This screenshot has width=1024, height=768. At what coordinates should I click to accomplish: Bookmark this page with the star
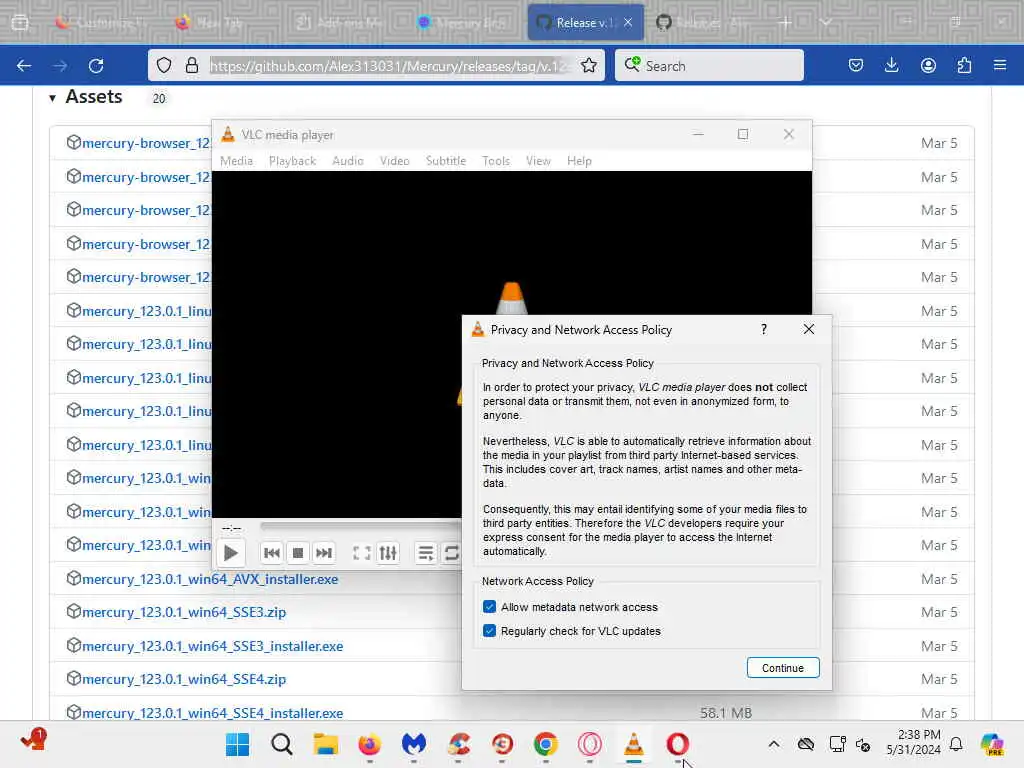588,65
